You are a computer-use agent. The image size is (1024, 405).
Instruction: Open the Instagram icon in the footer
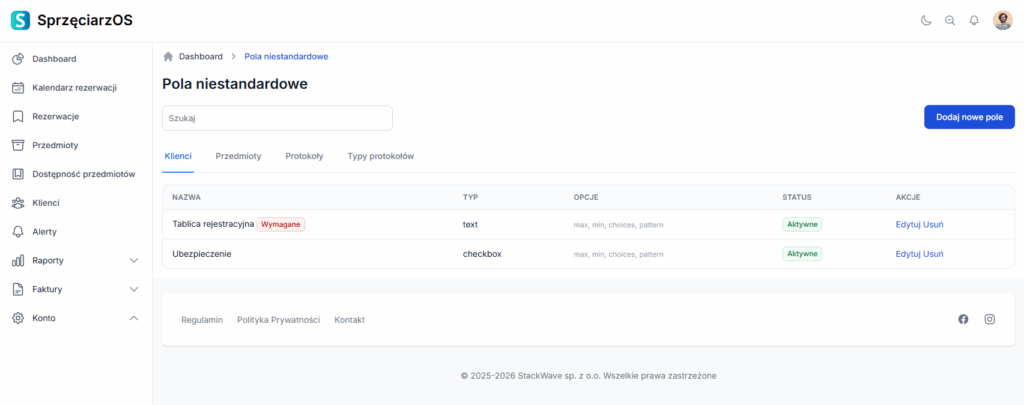pos(989,319)
